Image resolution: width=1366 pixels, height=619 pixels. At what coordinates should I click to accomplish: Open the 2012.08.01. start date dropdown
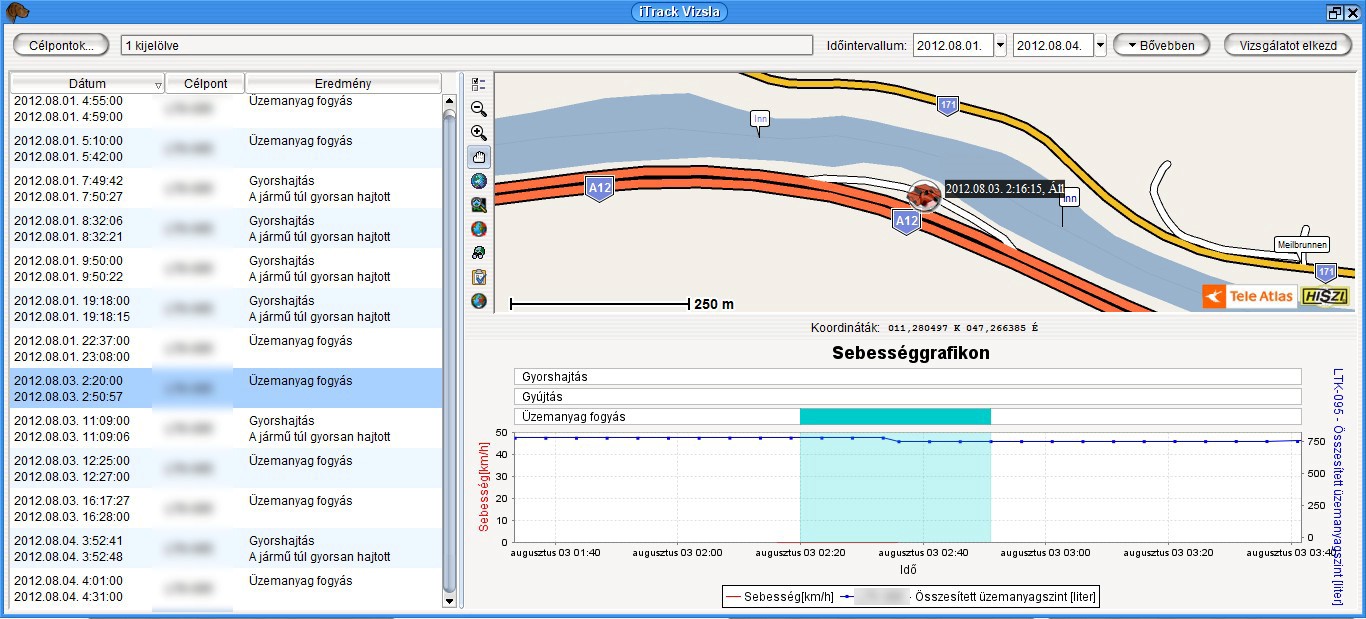pos(1000,45)
